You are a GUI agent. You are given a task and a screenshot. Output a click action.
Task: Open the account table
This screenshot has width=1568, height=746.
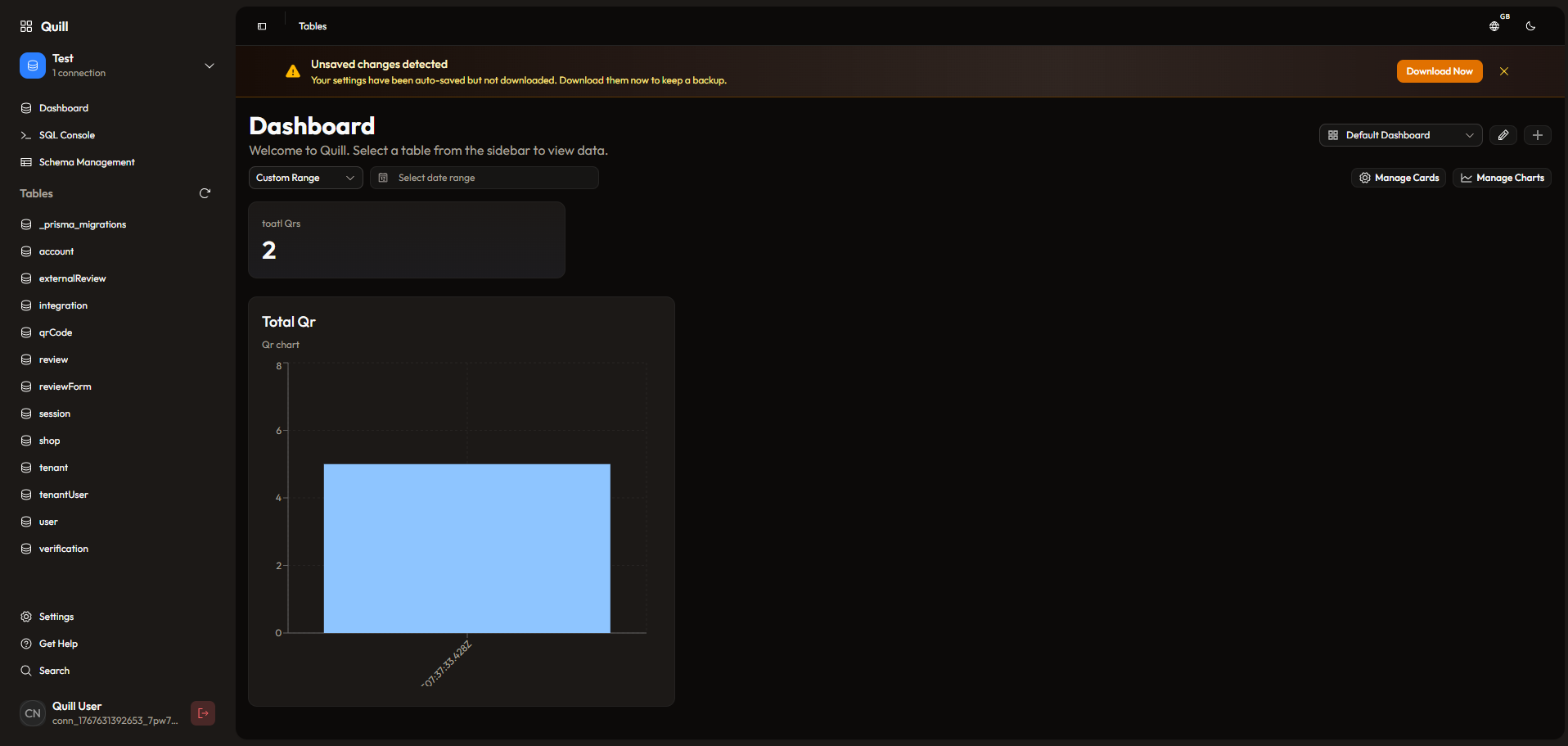click(x=56, y=251)
